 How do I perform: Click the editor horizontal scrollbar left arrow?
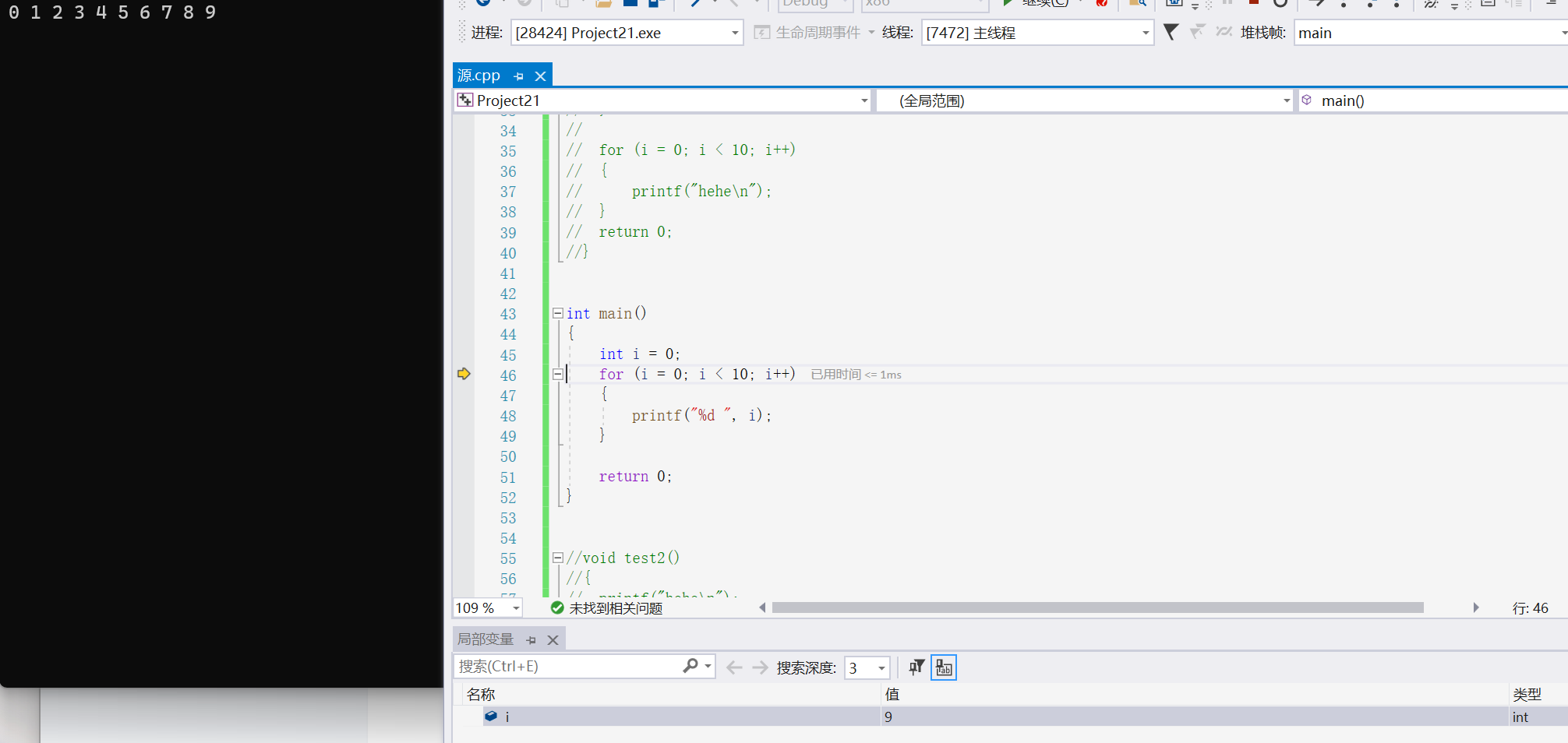pyautogui.click(x=762, y=607)
